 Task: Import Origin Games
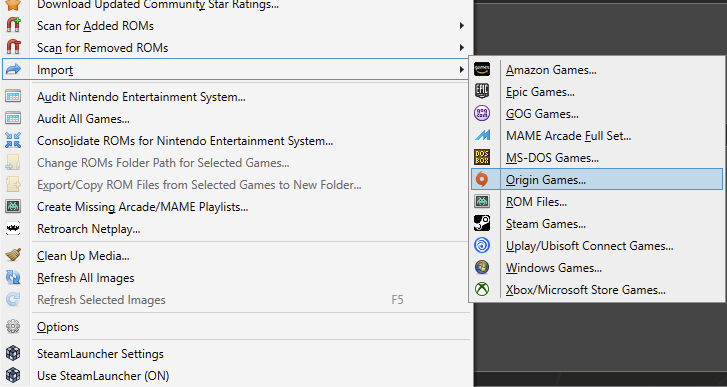point(597,179)
